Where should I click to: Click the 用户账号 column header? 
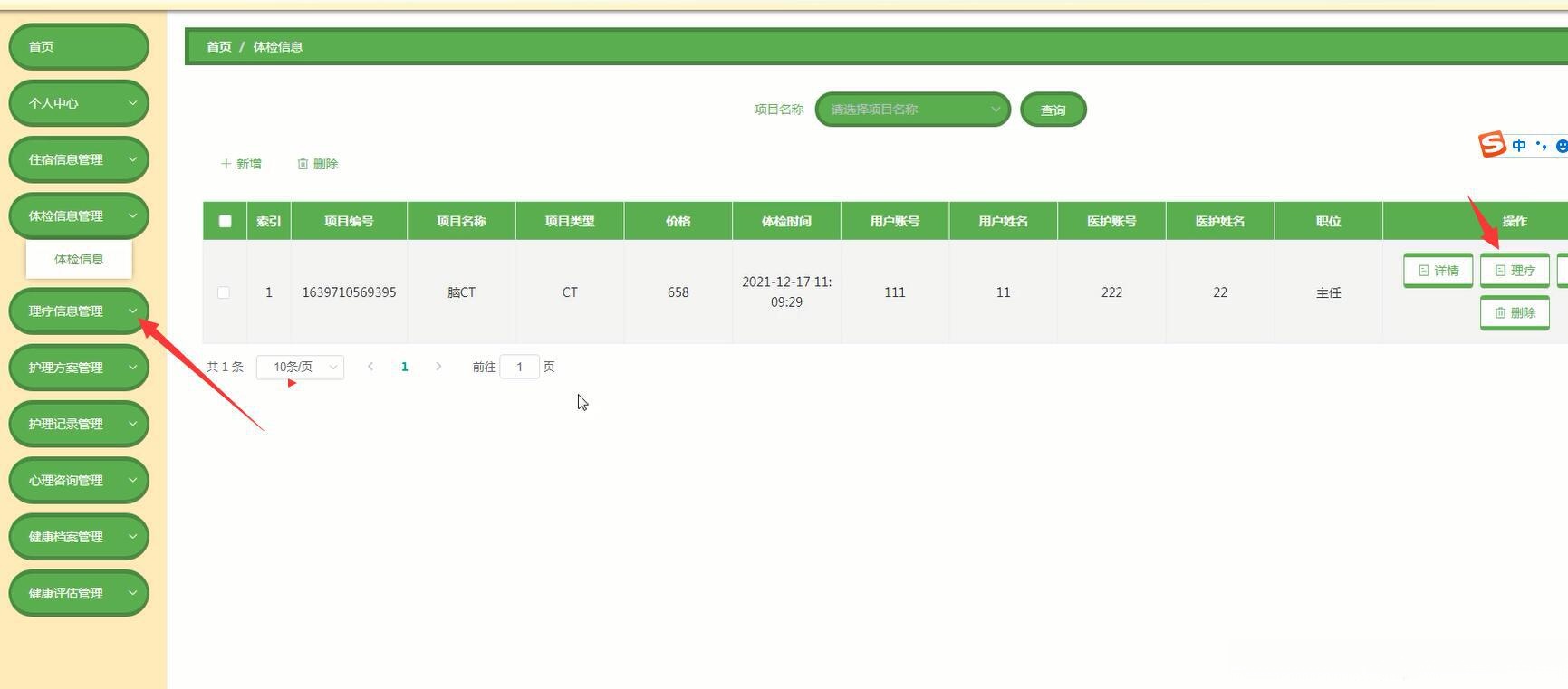pos(895,221)
